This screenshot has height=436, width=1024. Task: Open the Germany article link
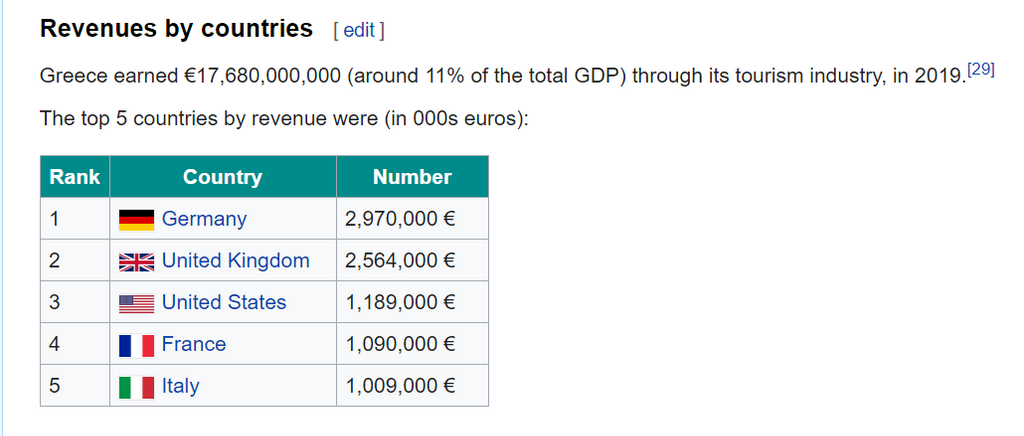[204, 219]
